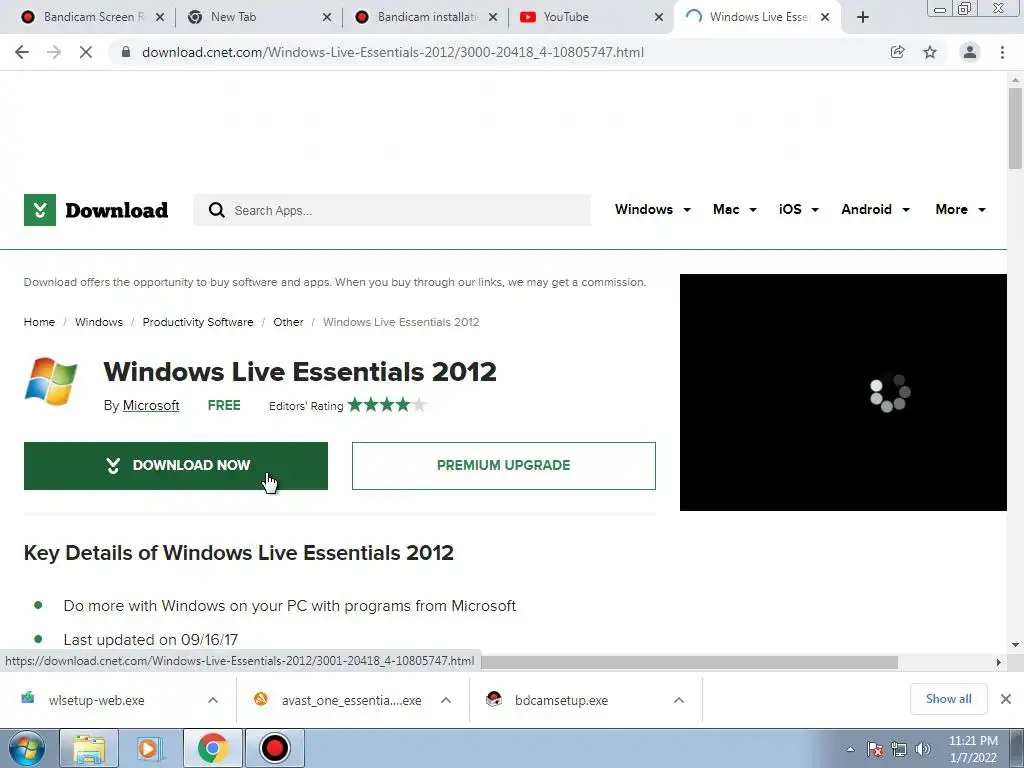This screenshot has height=768, width=1024.
Task: Open Windows Media Player from the taskbar
Action: click(x=150, y=748)
